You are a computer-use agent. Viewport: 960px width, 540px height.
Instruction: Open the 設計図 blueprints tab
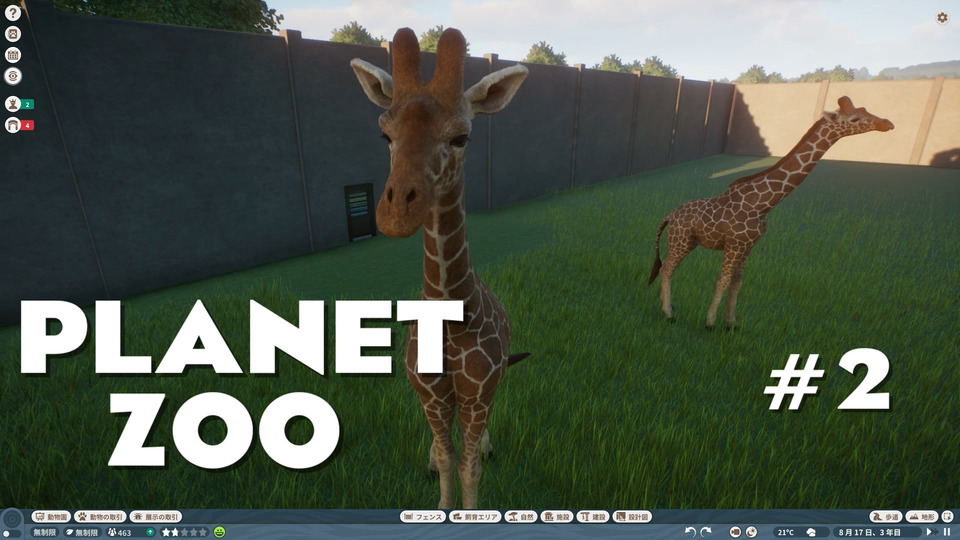coord(632,517)
